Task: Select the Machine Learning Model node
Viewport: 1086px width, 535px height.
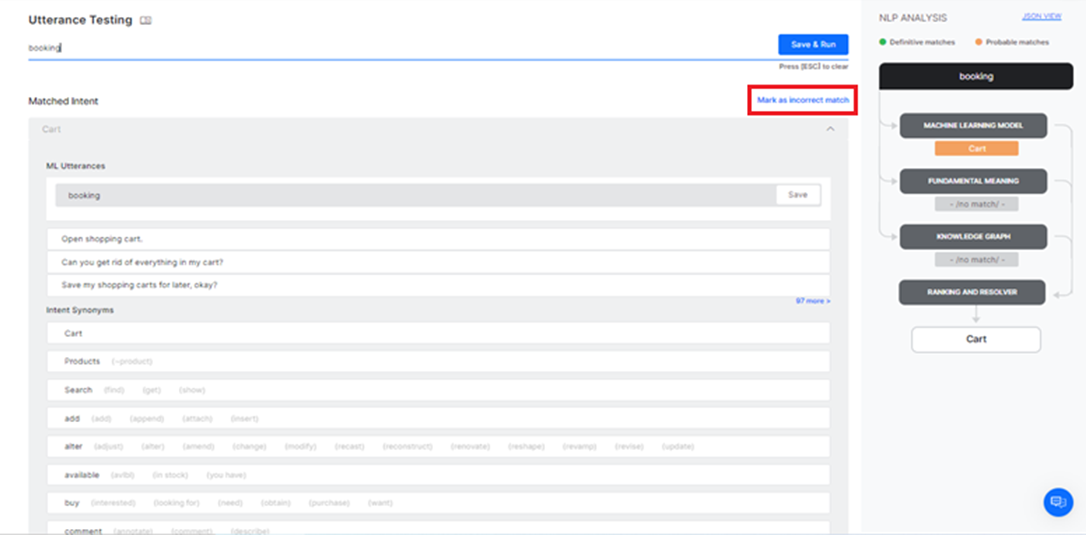Action: click(x=973, y=126)
